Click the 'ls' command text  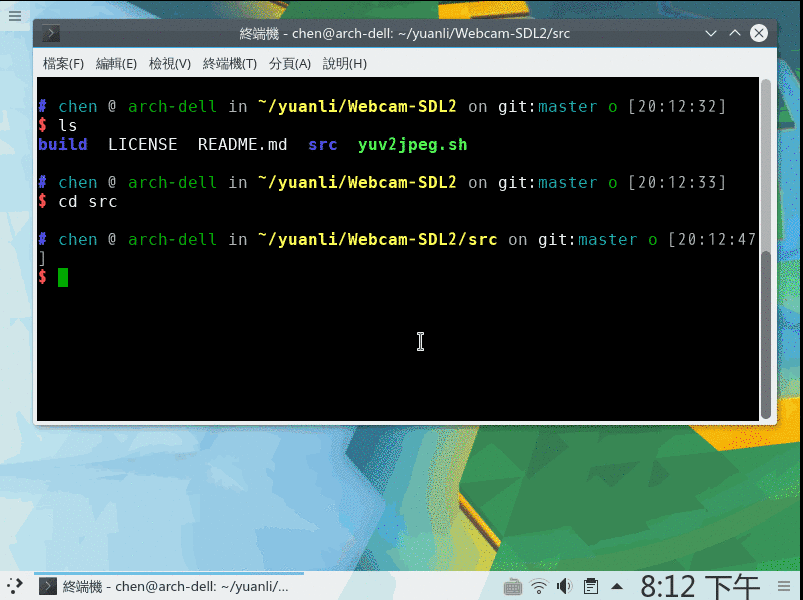[68, 126]
